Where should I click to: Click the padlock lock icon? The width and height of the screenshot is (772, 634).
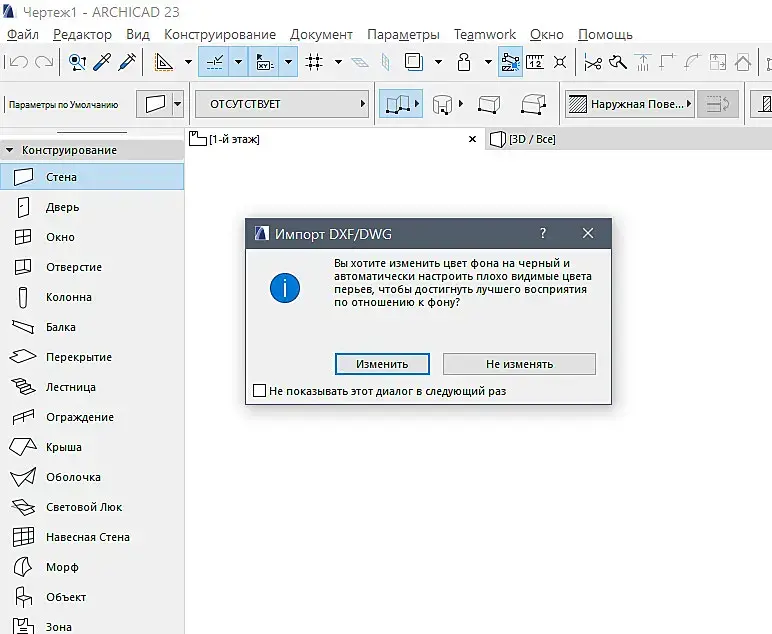(x=464, y=62)
